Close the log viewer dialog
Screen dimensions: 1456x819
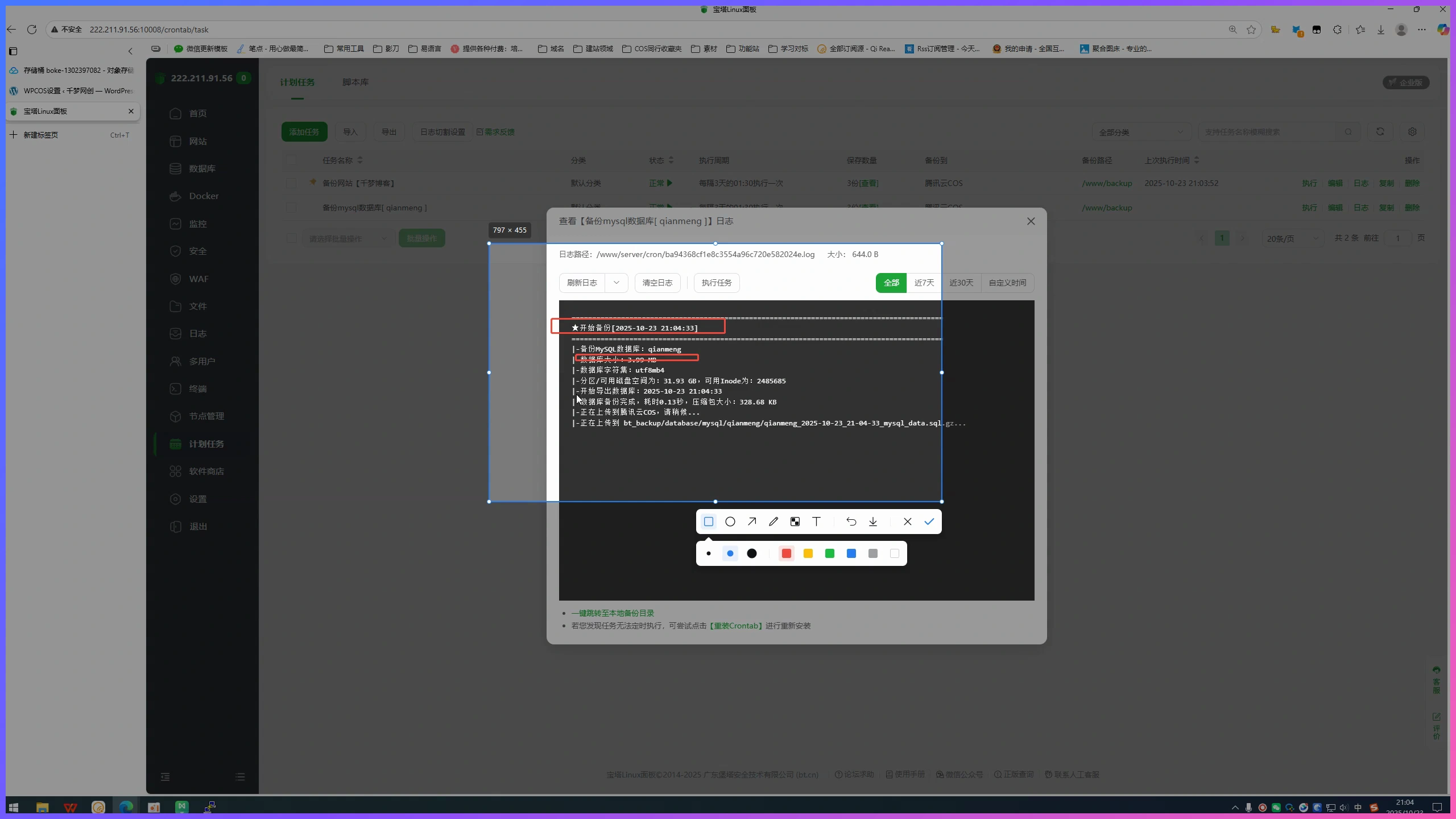tap(1031, 221)
